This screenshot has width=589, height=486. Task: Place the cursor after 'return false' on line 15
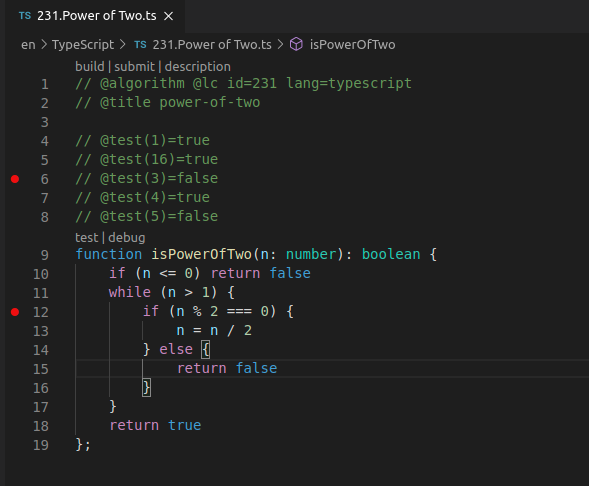pos(278,368)
